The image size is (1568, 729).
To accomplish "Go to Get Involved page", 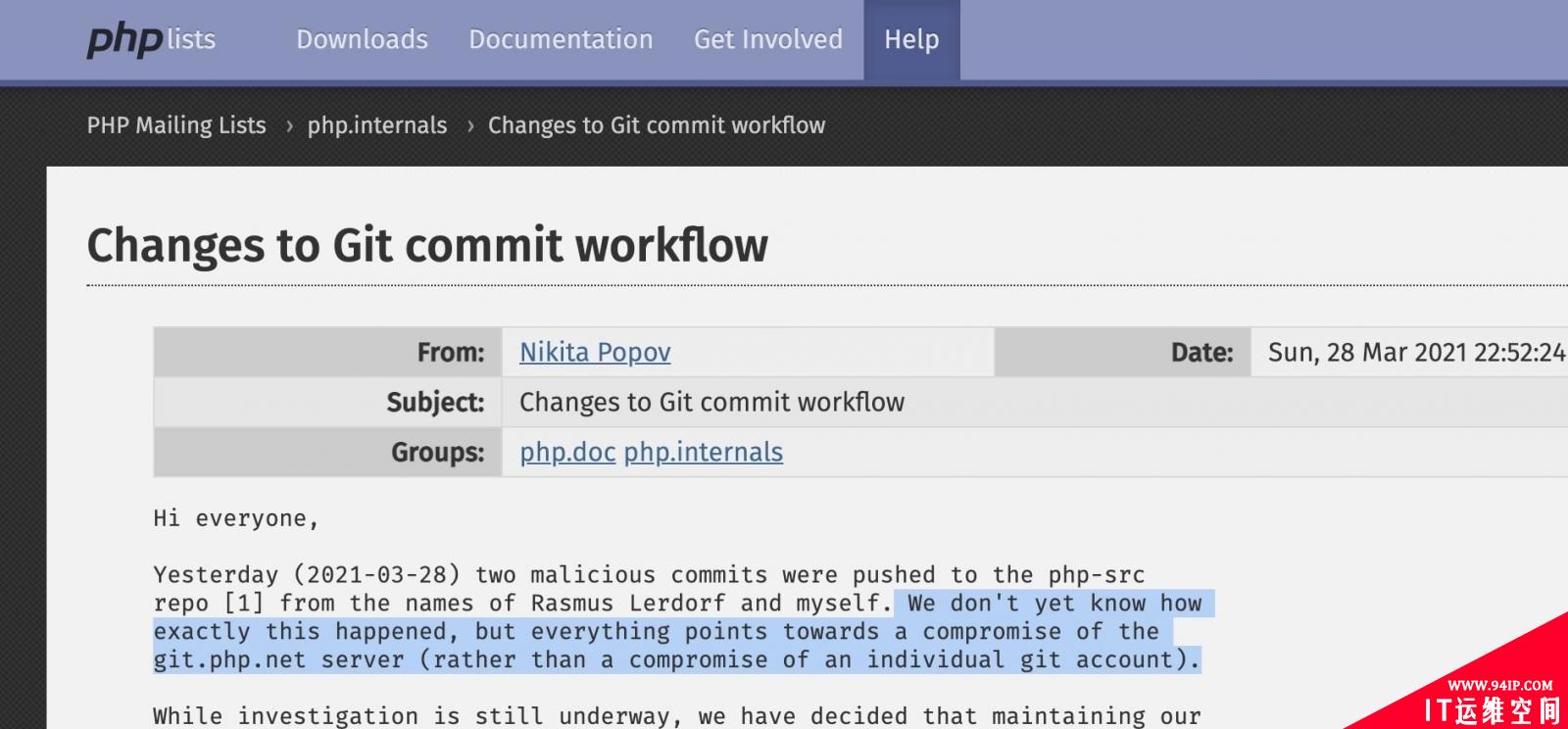I will [768, 39].
